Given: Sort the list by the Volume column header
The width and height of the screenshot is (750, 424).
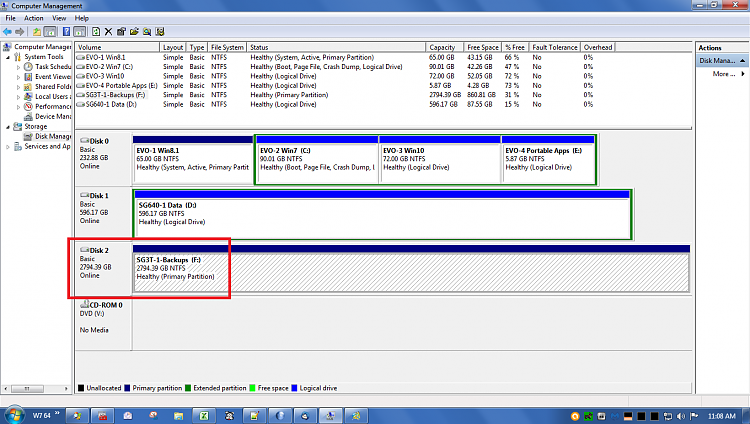Looking at the screenshot, I should pyautogui.click(x=117, y=47).
